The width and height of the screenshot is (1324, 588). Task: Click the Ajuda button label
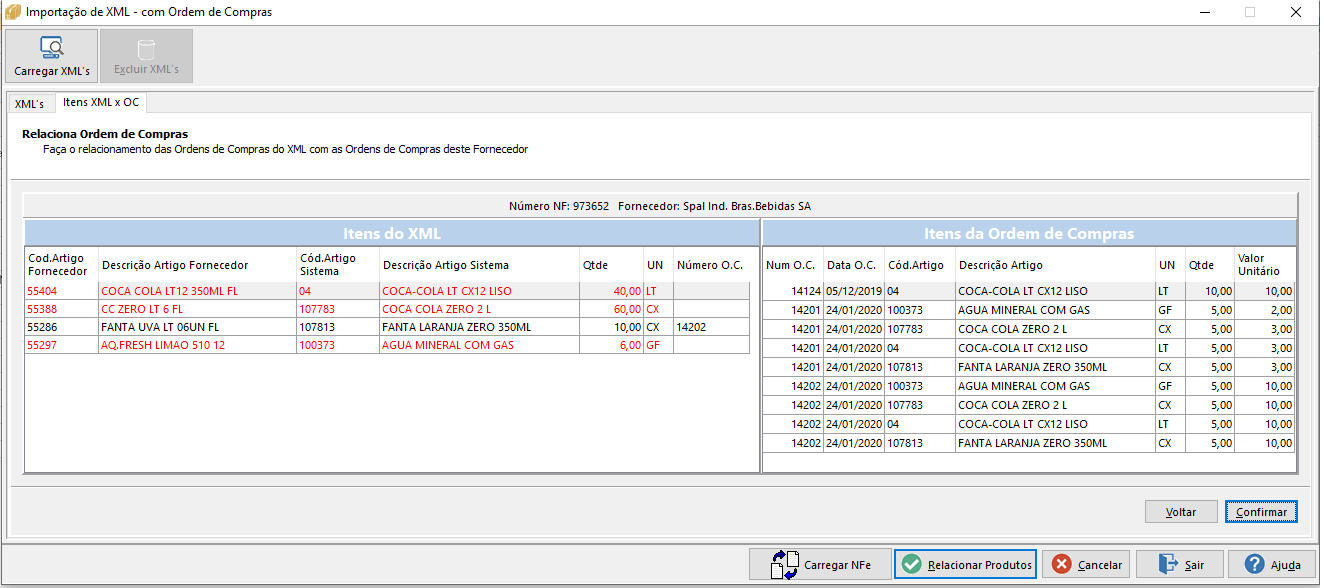pyautogui.click(x=1285, y=565)
